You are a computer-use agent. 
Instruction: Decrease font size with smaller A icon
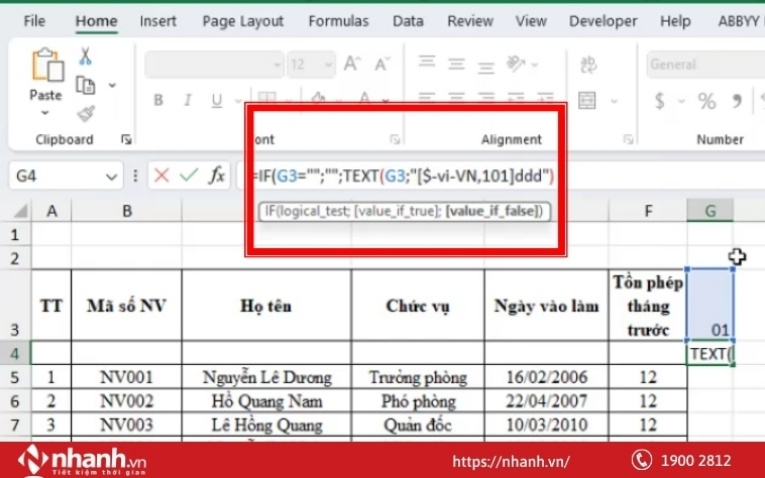pyautogui.click(x=382, y=64)
